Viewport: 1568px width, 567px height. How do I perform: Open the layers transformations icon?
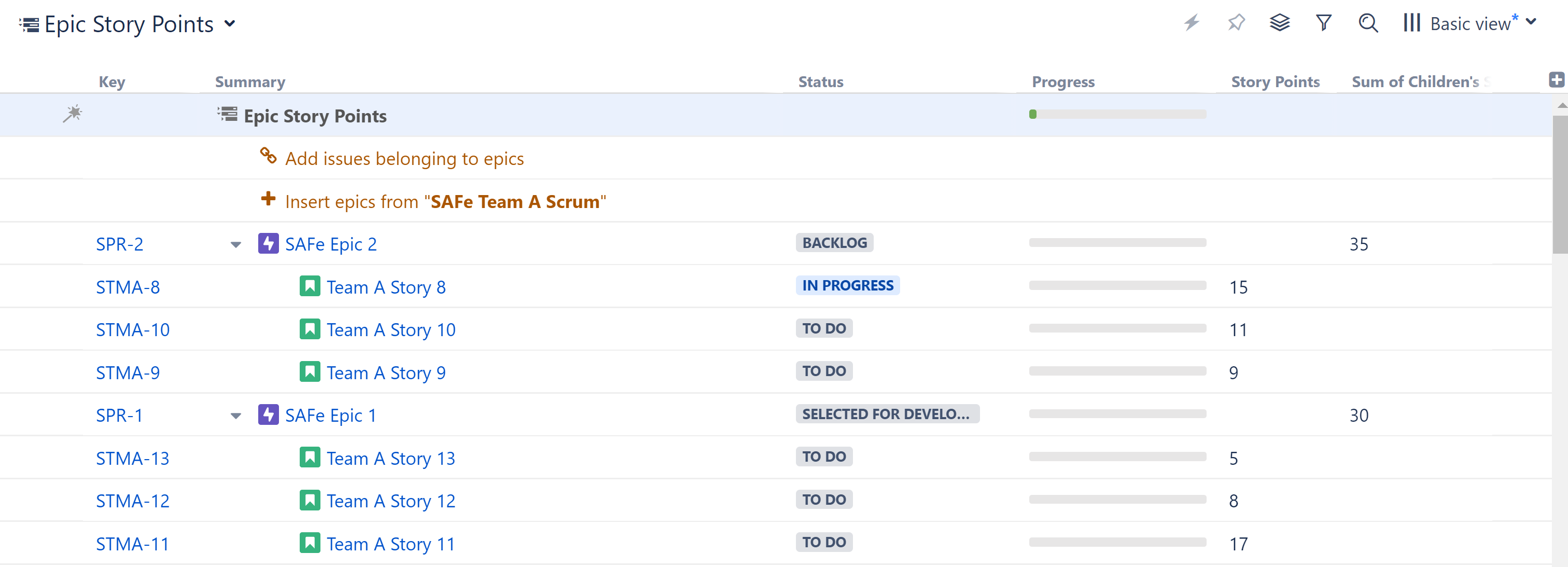click(1280, 23)
